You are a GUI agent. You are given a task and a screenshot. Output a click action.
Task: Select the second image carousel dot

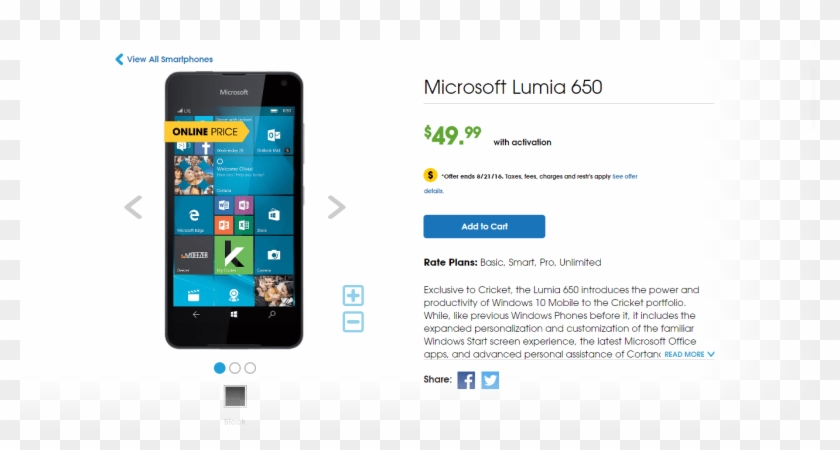(x=235, y=368)
